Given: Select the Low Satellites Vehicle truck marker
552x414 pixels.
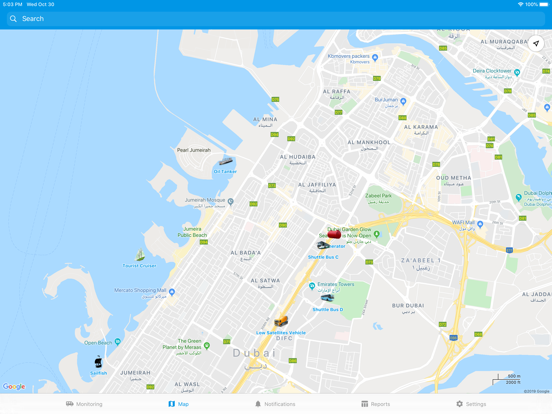Looking at the screenshot, I should point(281,321).
